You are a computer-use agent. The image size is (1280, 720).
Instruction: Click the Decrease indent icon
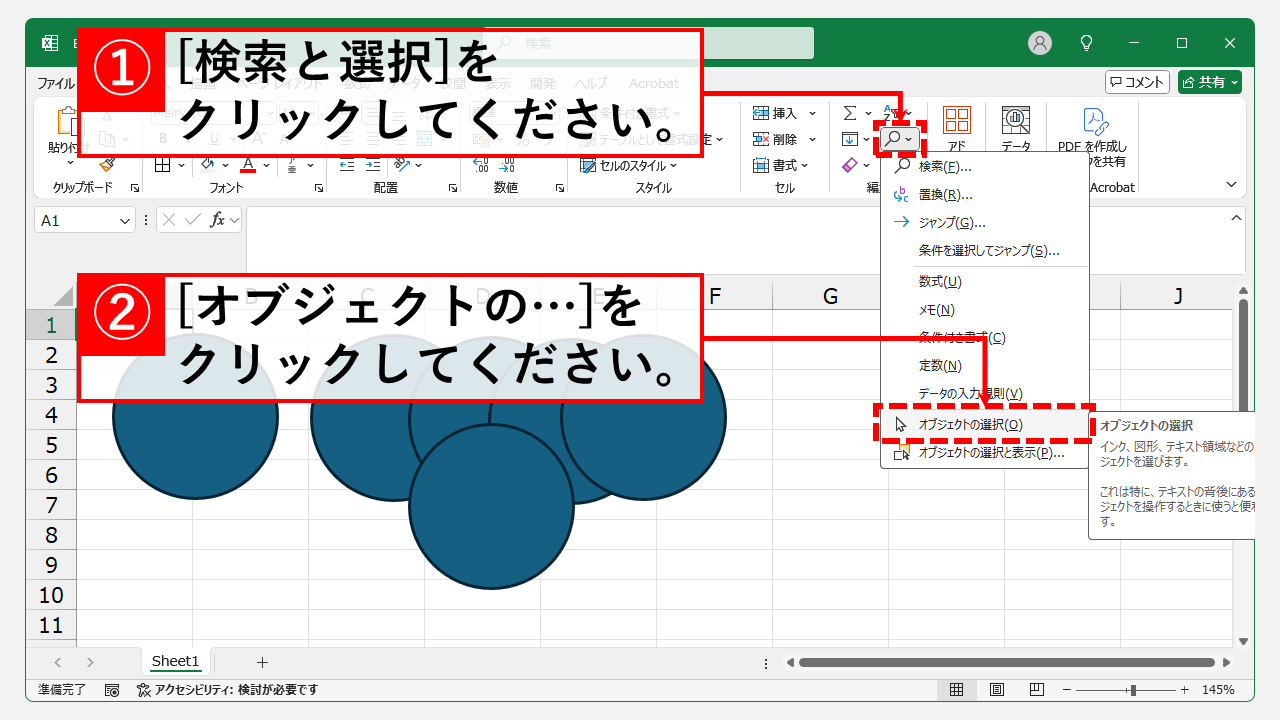346,165
